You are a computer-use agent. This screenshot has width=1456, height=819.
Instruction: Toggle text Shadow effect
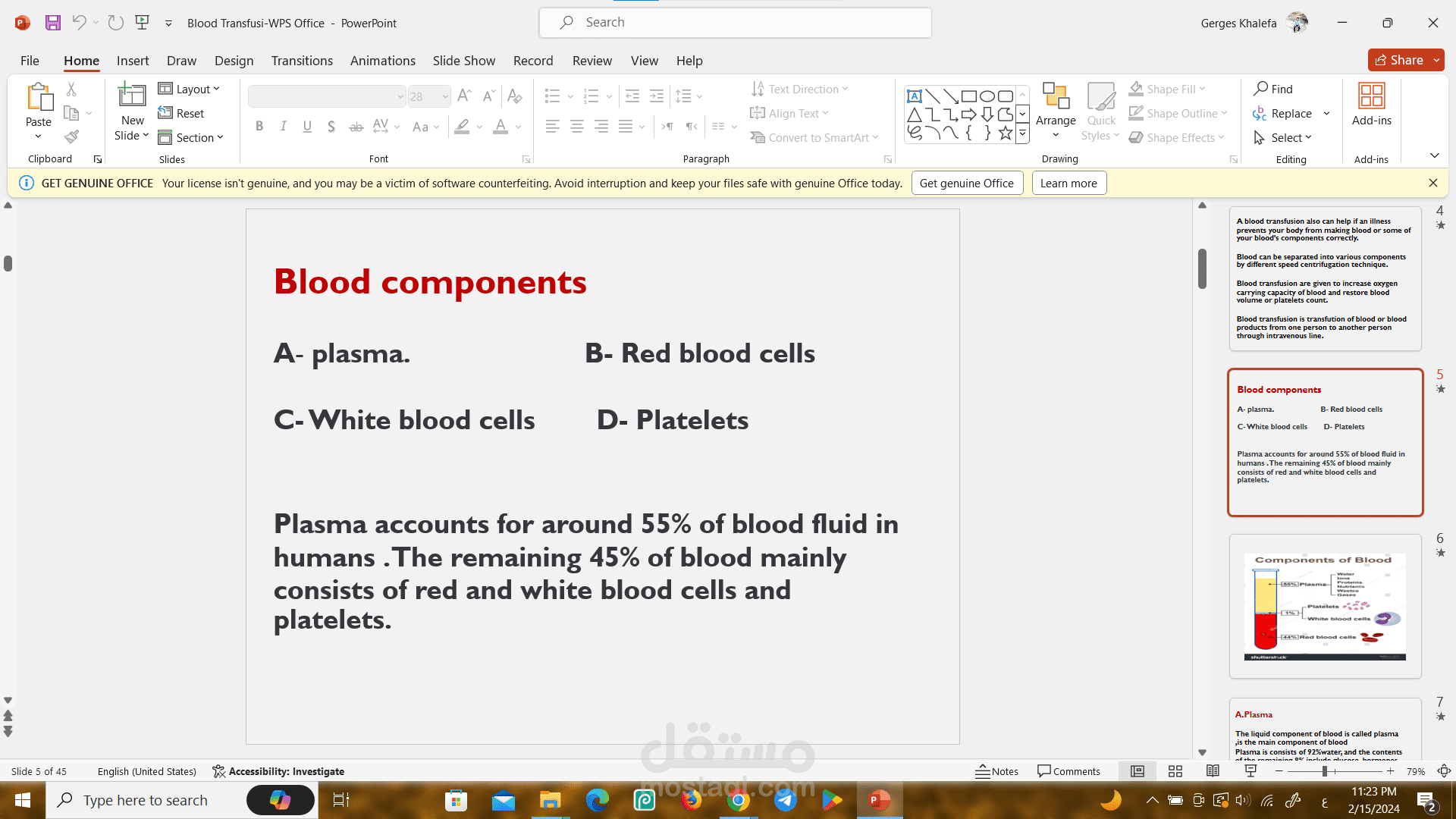[331, 127]
